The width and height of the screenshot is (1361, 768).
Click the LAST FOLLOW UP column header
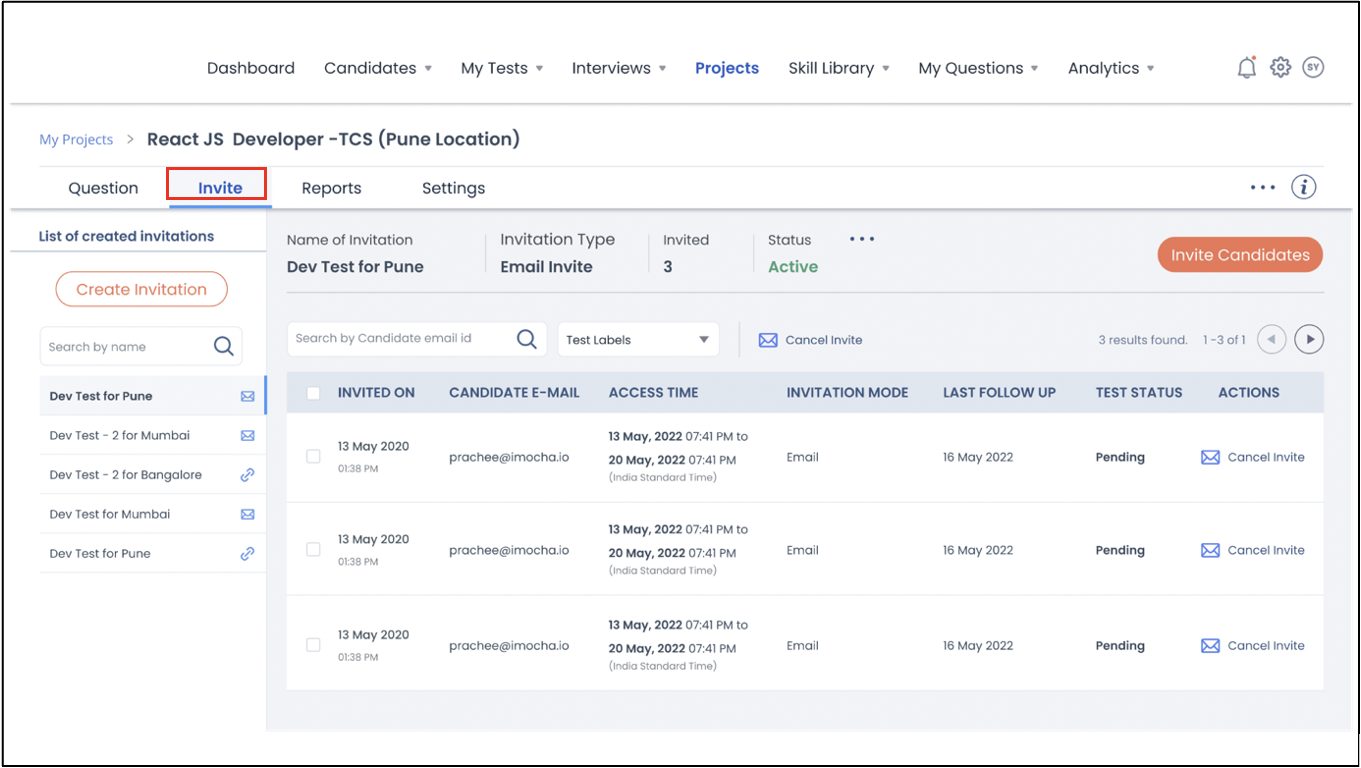(x=999, y=393)
